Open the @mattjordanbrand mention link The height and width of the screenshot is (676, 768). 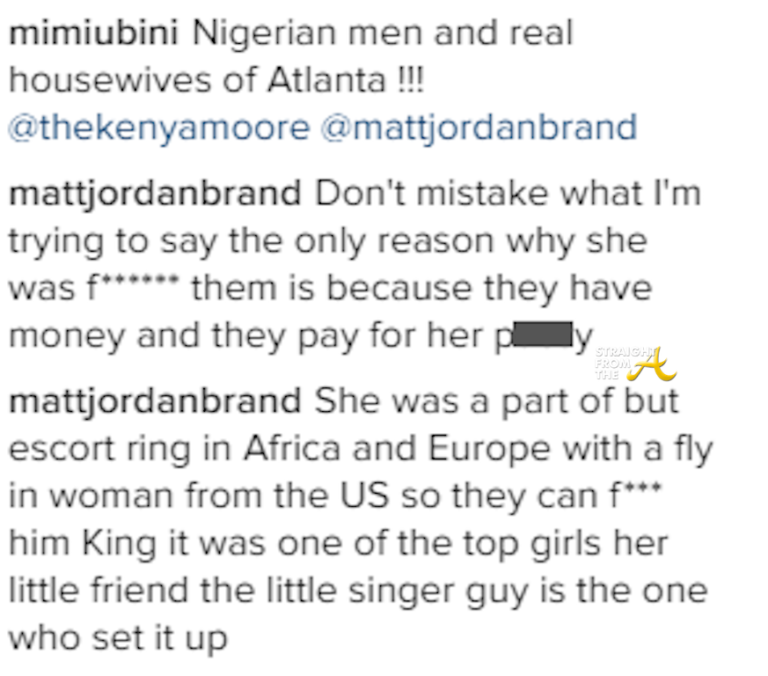click(x=481, y=127)
